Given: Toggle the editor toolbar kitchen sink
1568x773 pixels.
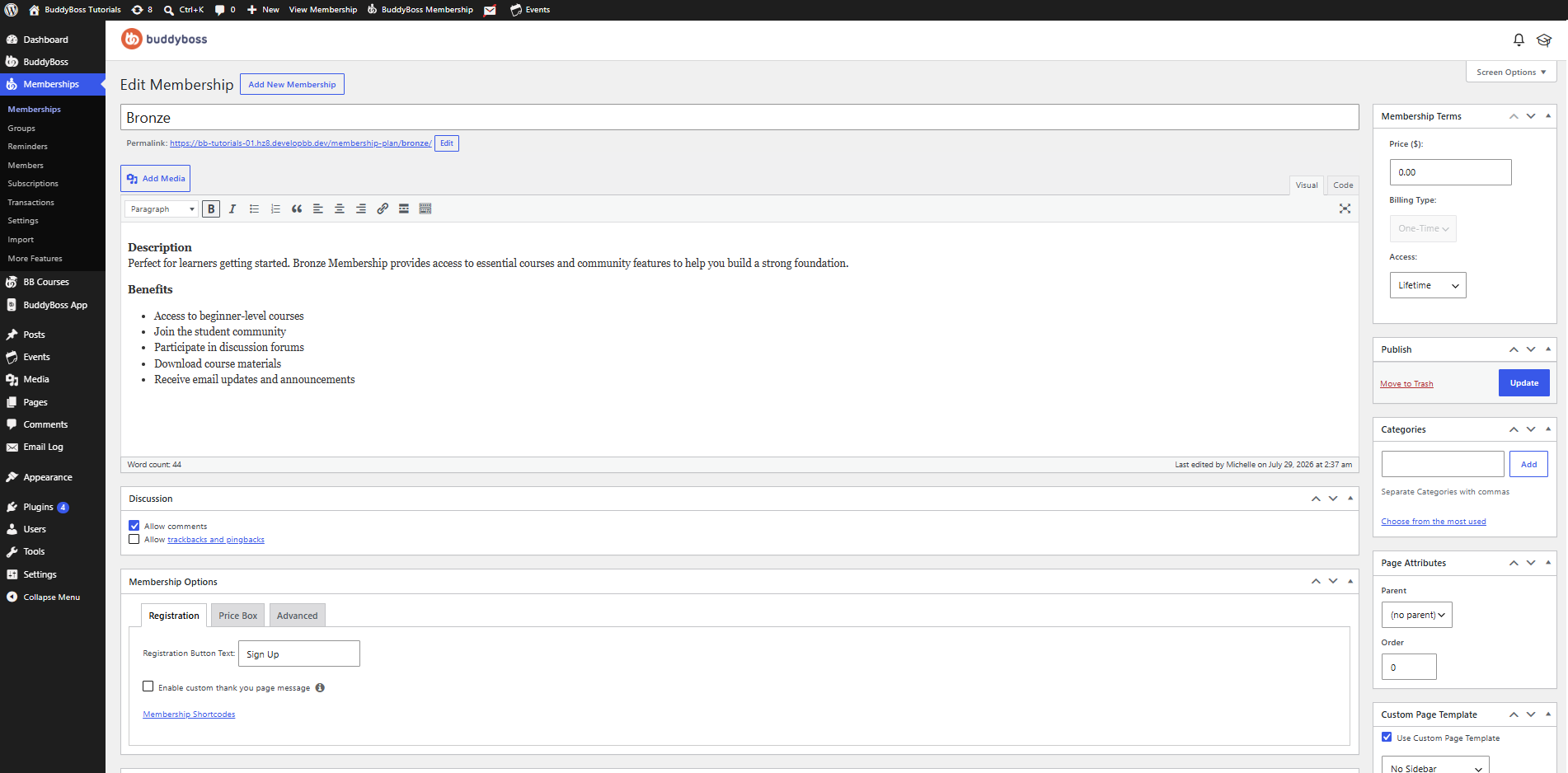Looking at the screenshot, I should [425, 209].
